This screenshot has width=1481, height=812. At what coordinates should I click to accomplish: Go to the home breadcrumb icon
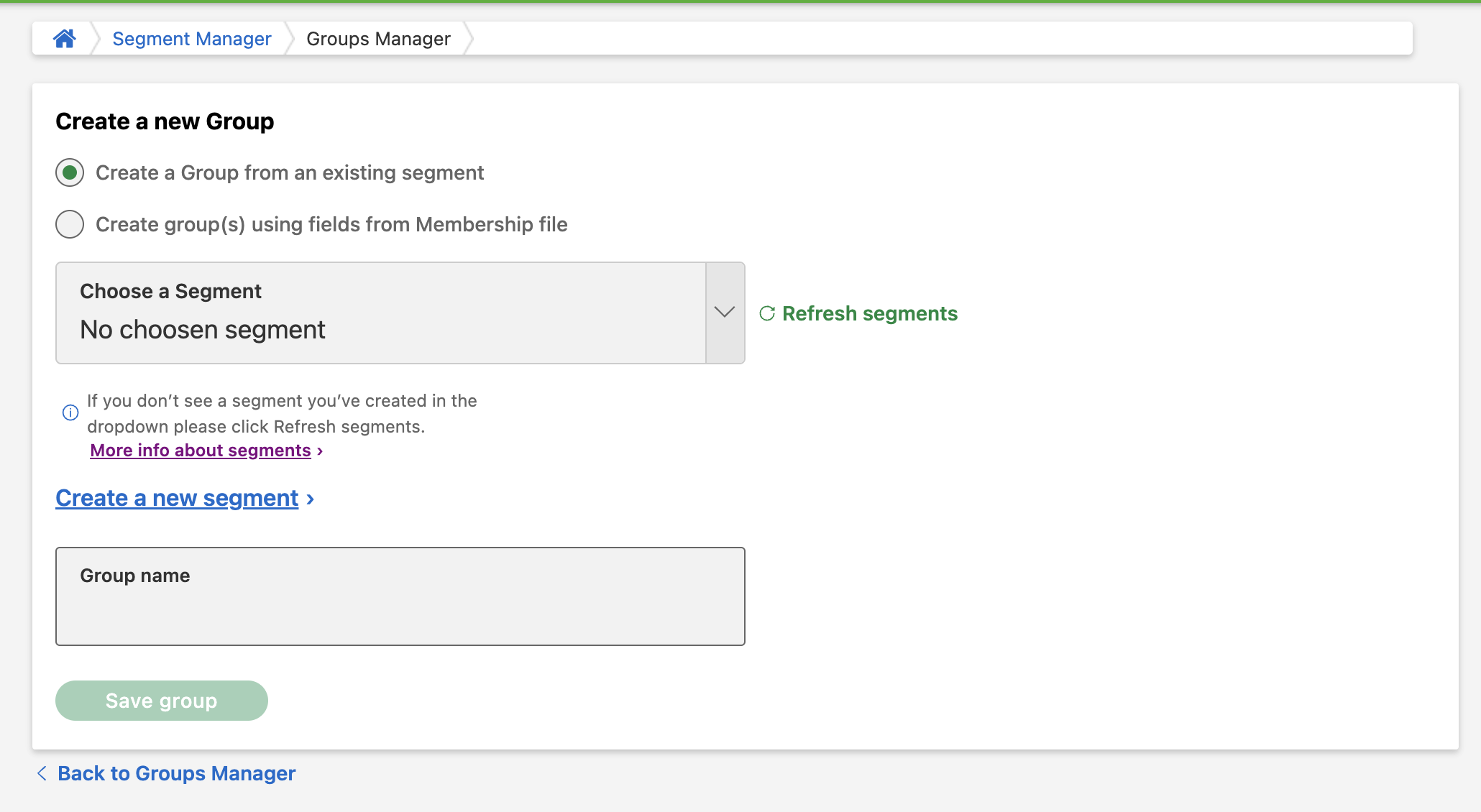pyautogui.click(x=64, y=39)
